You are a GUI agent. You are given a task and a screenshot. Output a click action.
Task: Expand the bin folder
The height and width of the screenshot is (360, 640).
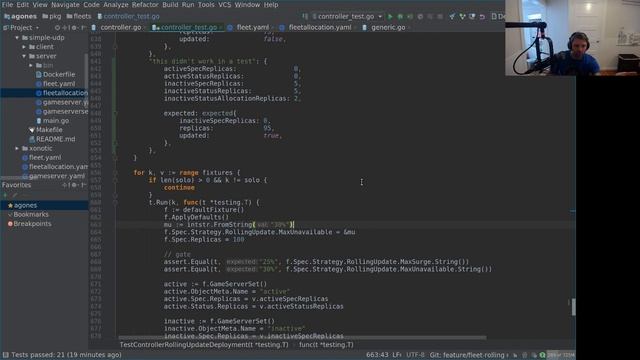click(x=31, y=65)
